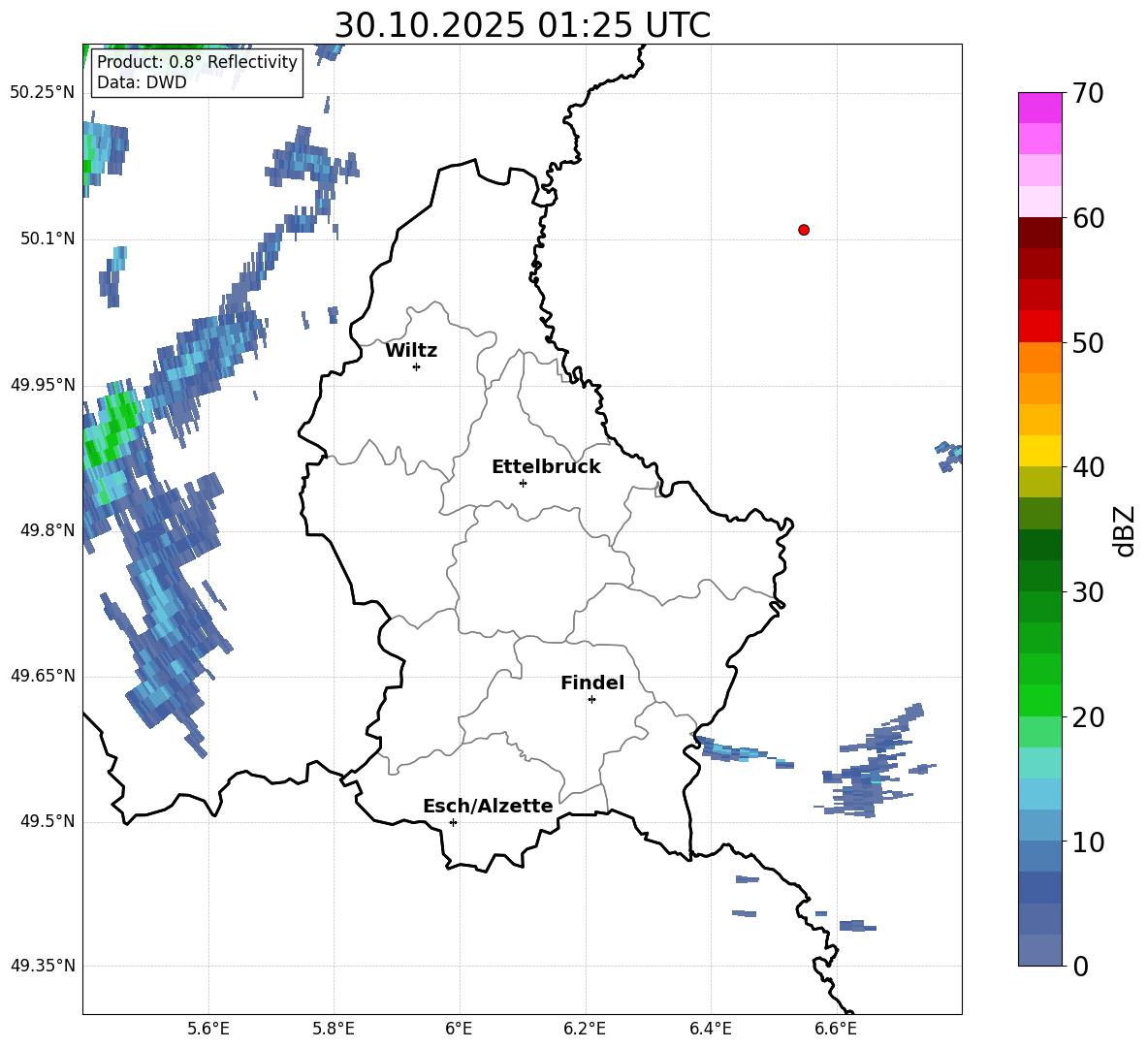This screenshot has height=1048, width=1148.
Task: Click the Findel station cross marker
Action: pyautogui.click(x=591, y=699)
